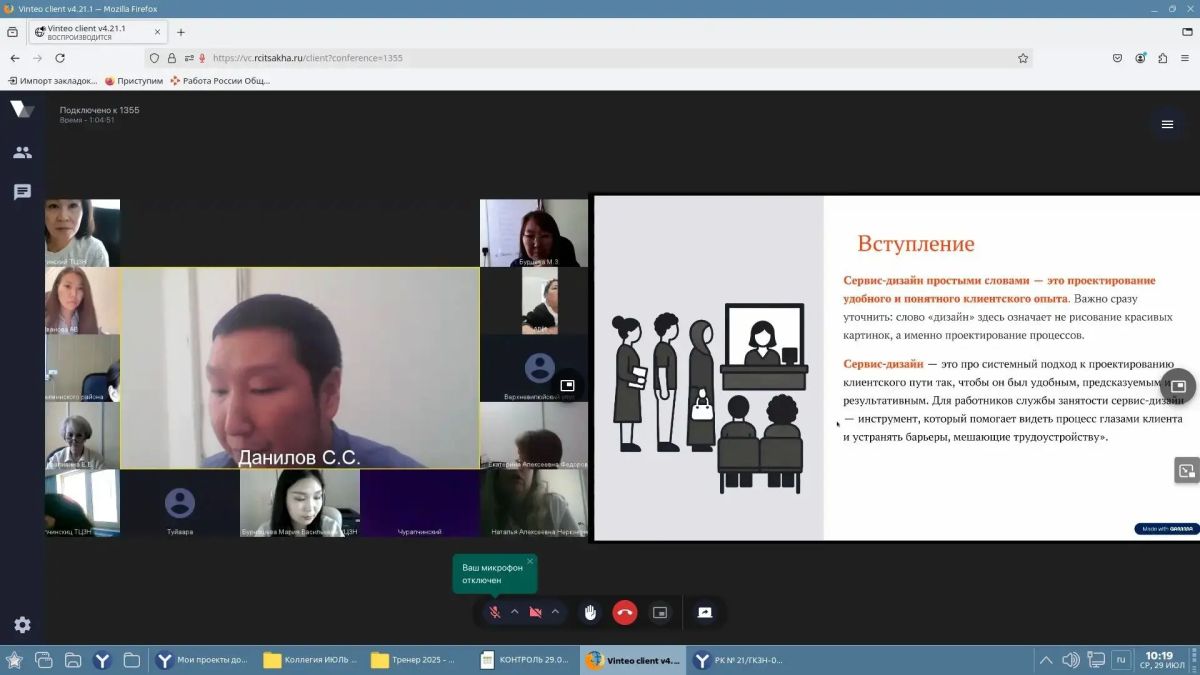1200x675 pixels.
Task: Select the Данилов С.С. main video tile
Action: coord(300,368)
